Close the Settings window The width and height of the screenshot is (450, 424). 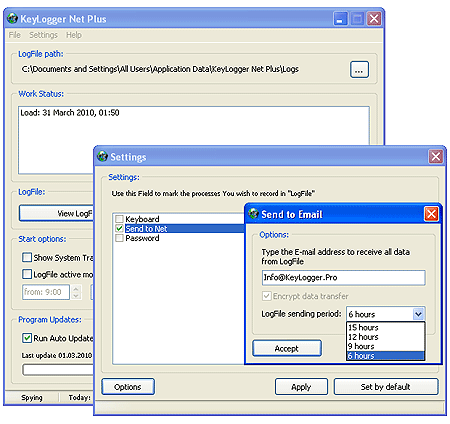[x=436, y=156]
